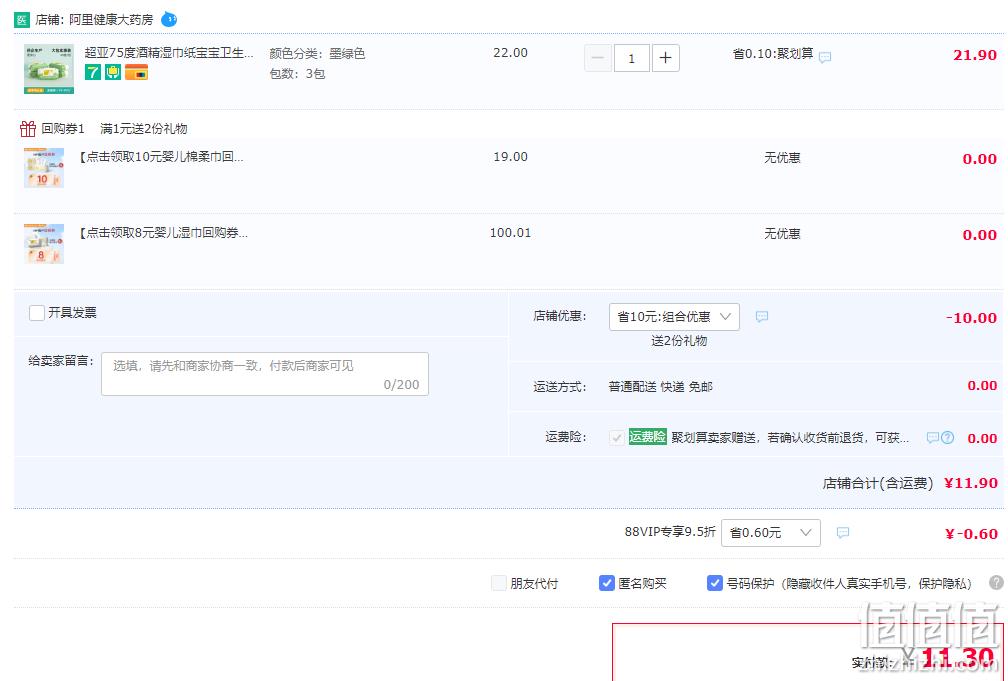Screen dimensions: 1008x681
Task: Click the 给卖家留言 message text box
Action: 265,374
